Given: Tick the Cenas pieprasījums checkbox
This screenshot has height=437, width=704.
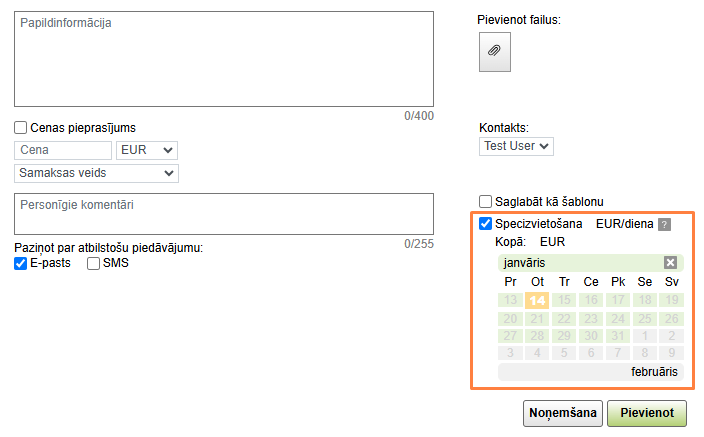Looking at the screenshot, I should point(21,128).
